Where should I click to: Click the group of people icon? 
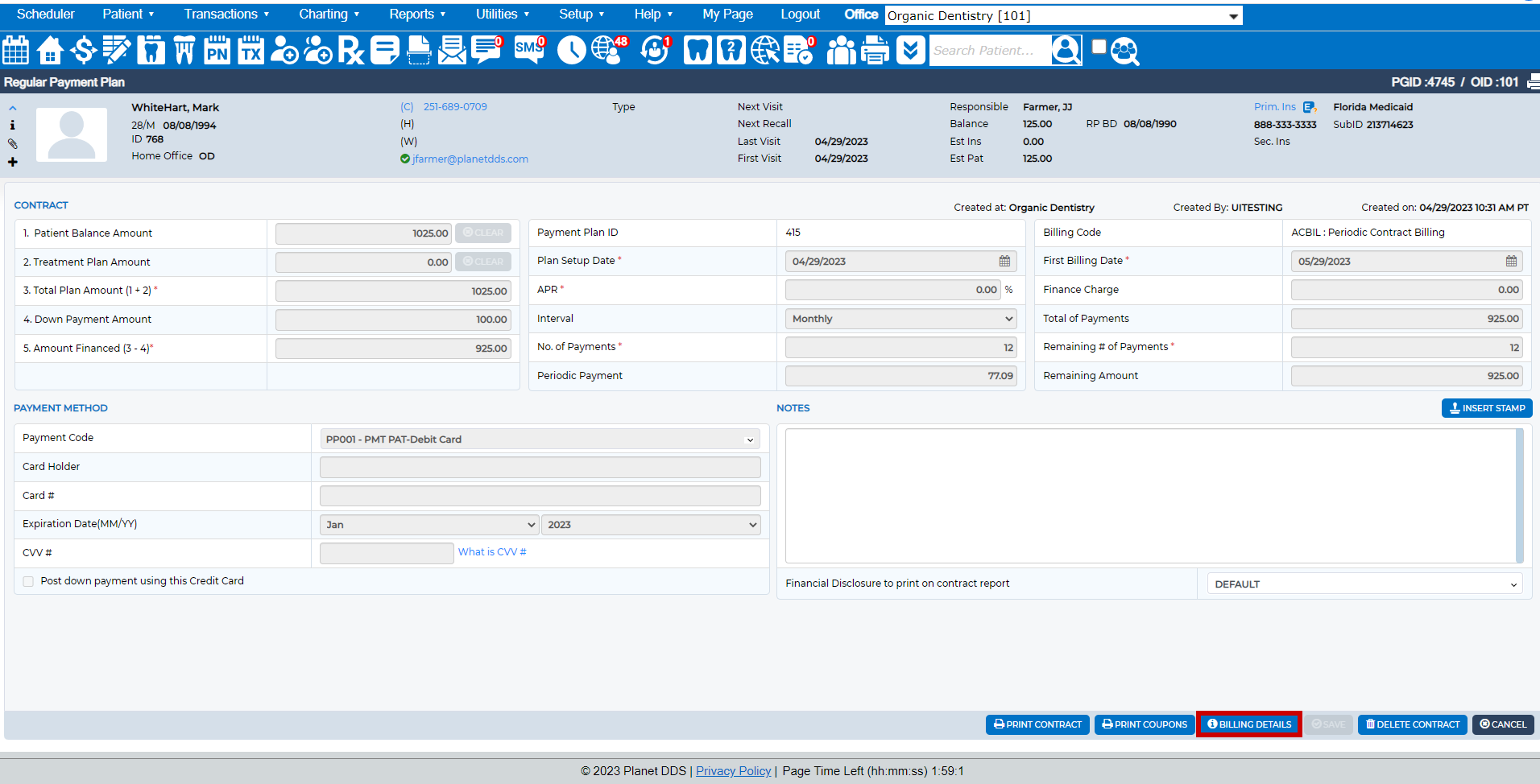[x=841, y=50]
